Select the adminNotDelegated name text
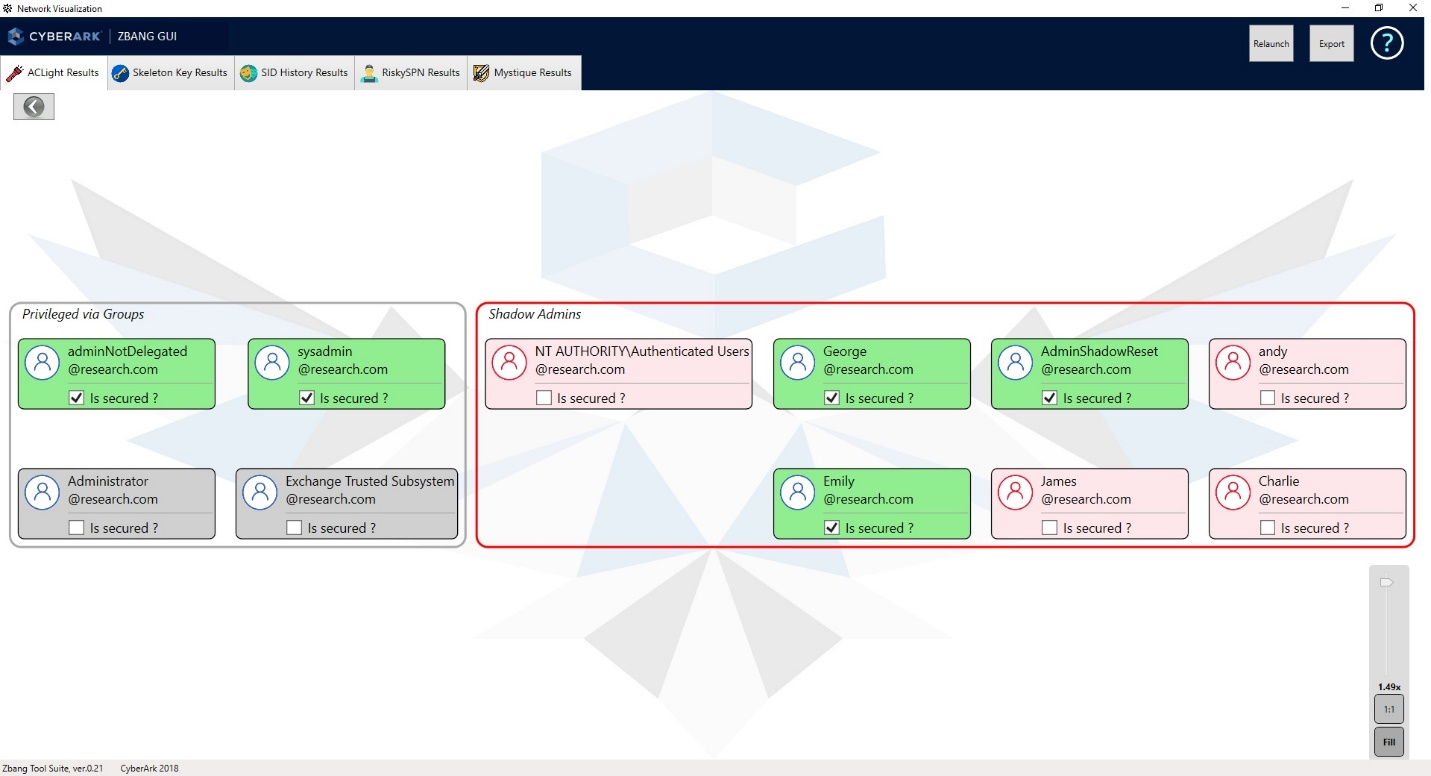The width and height of the screenshot is (1431, 776). [x=128, y=351]
